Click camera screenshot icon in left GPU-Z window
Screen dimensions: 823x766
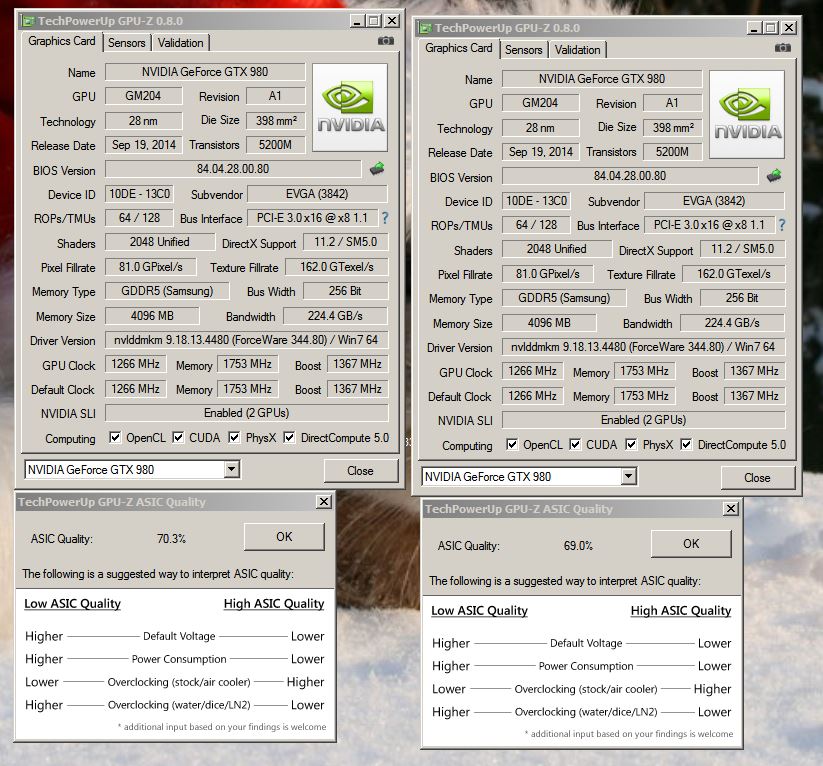coord(386,41)
